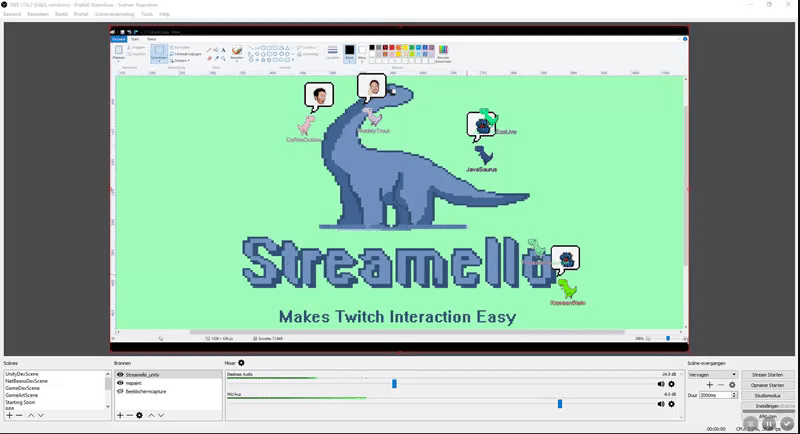The width and height of the screenshot is (800, 434).
Task: Move the source down in the Bronnen list
Action: (x=161, y=416)
